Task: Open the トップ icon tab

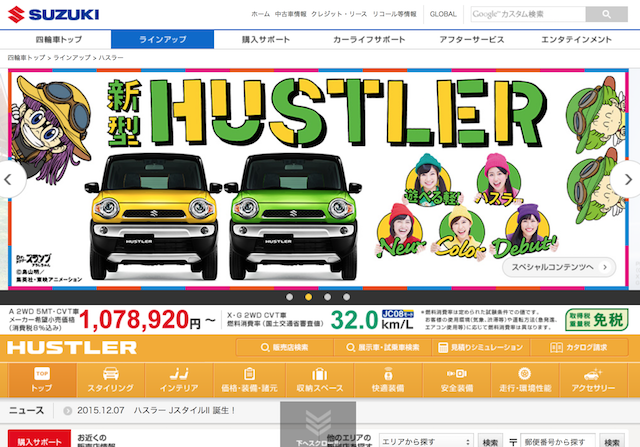Action: pyautogui.click(x=42, y=380)
